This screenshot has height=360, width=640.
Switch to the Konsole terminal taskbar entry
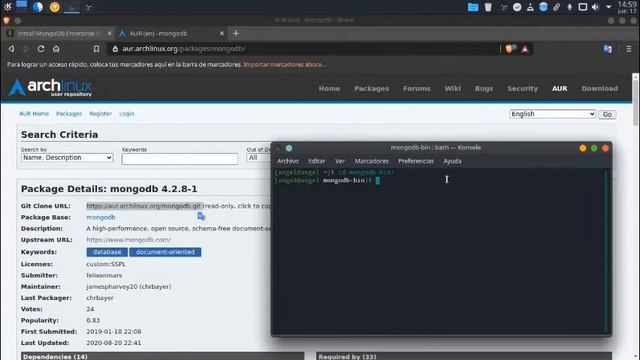coord(72,7)
